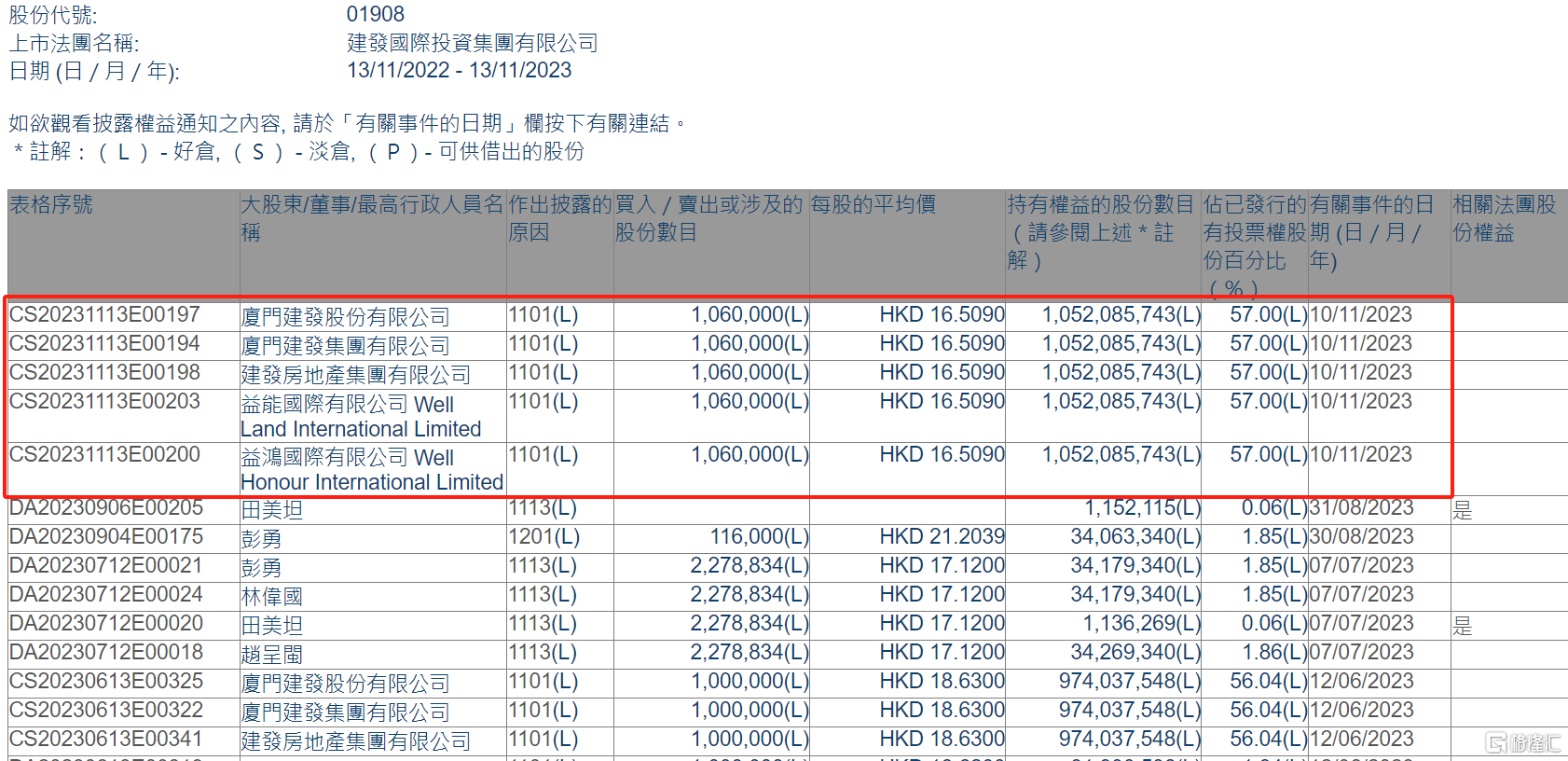1568x761 pixels.
Task: Click percentage 56.04(L) in row CS20230613E00325
Action: 1269,682
